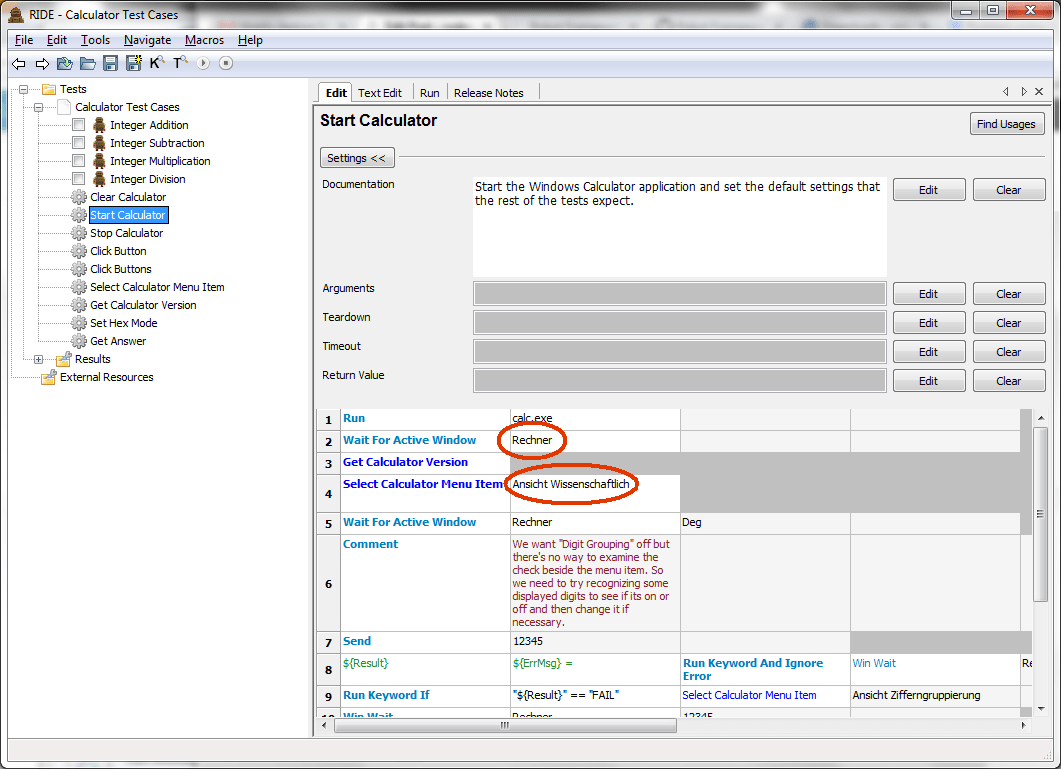The height and width of the screenshot is (769, 1061).
Task: Expand the Results tree node
Action: 39,359
